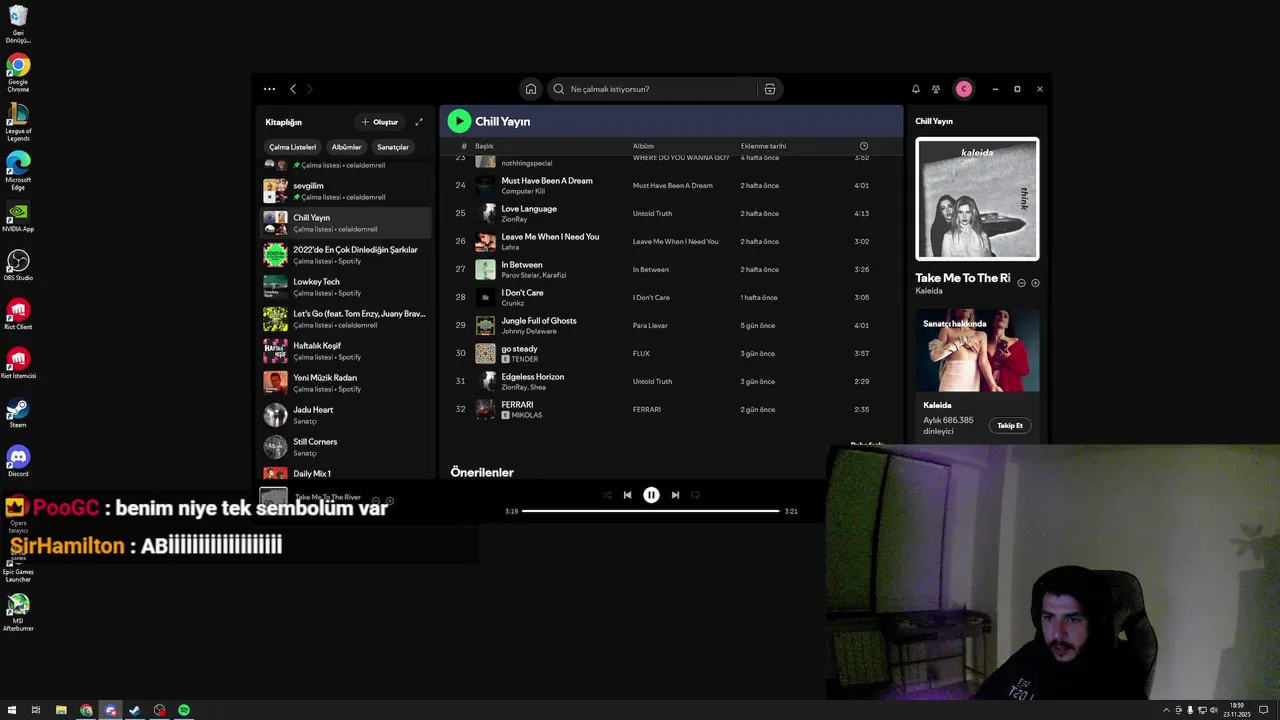The height and width of the screenshot is (720, 1280).
Task: Open kaleida album cover in Now Playing panel
Action: 977,199
